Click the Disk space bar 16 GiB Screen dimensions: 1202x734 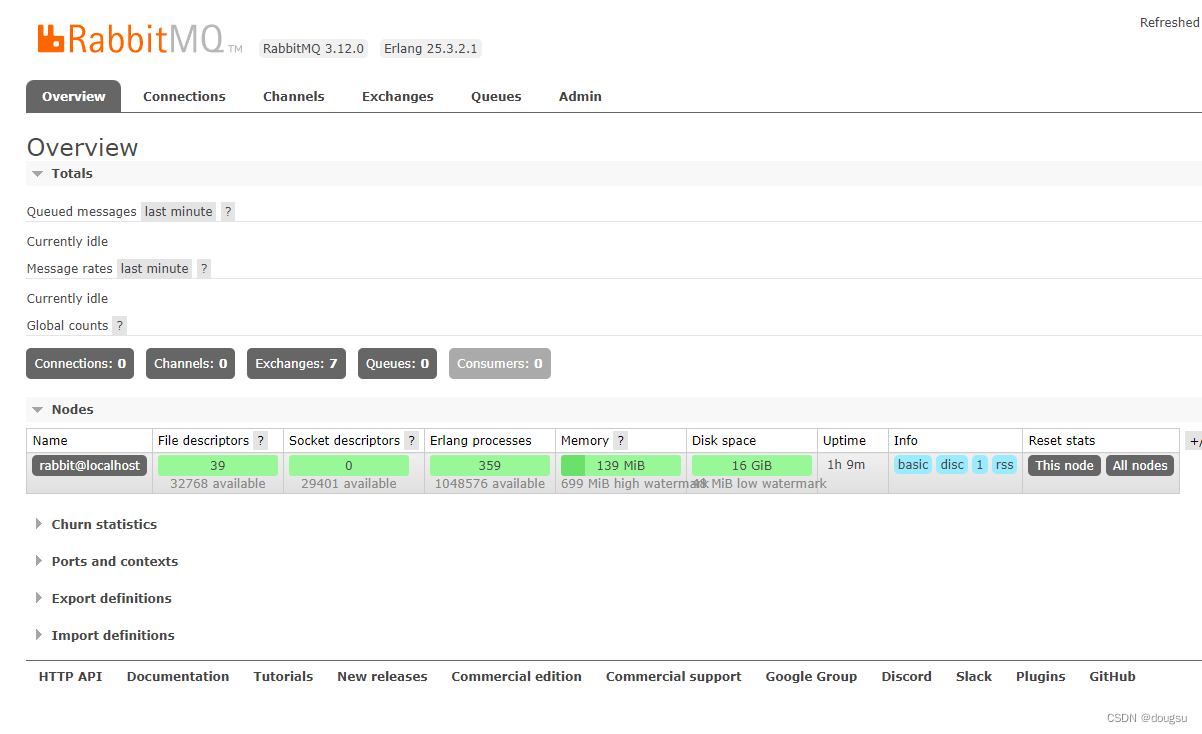pos(752,466)
